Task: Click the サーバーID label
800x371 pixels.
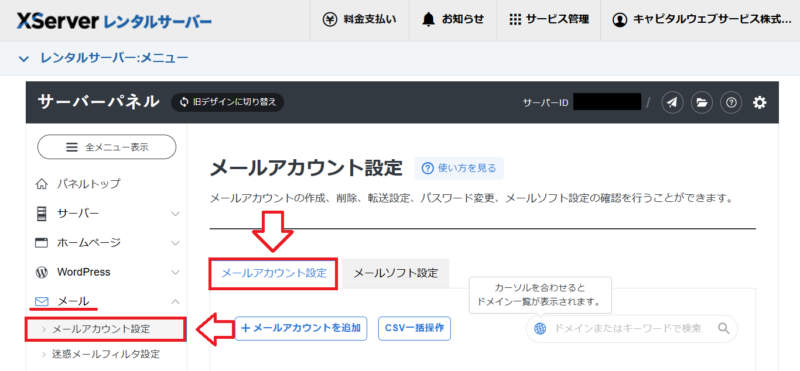Action: pyautogui.click(x=545, y=104)
